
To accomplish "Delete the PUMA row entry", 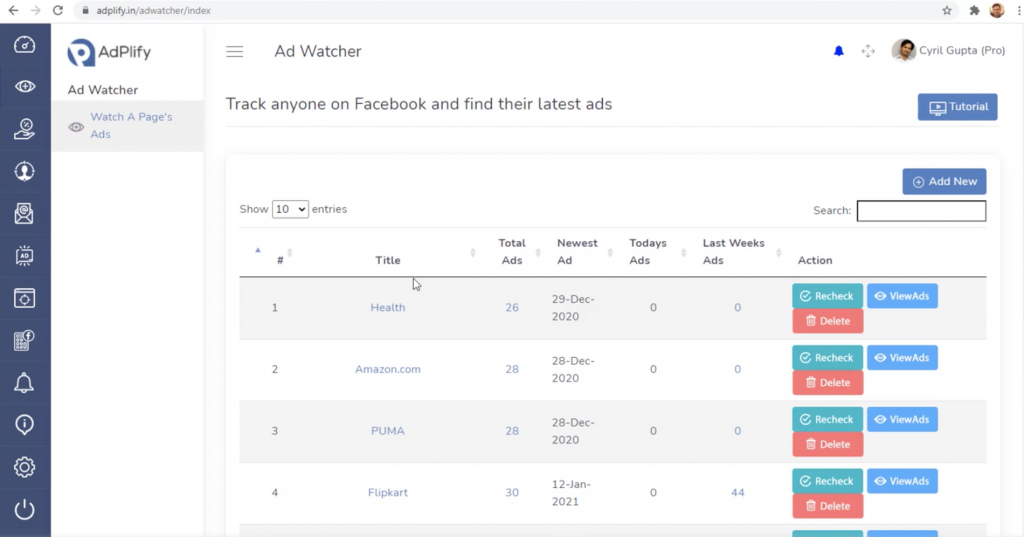I will tap(827, 444).
